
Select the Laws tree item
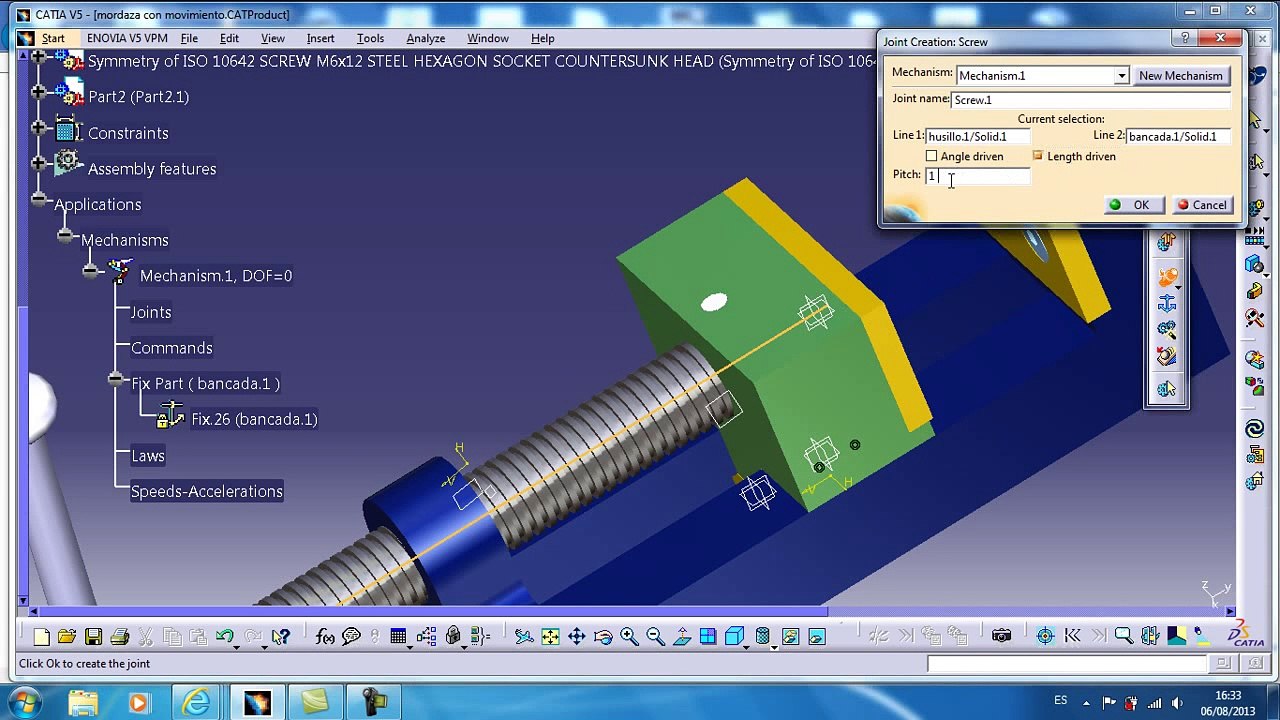pos(148,455)
